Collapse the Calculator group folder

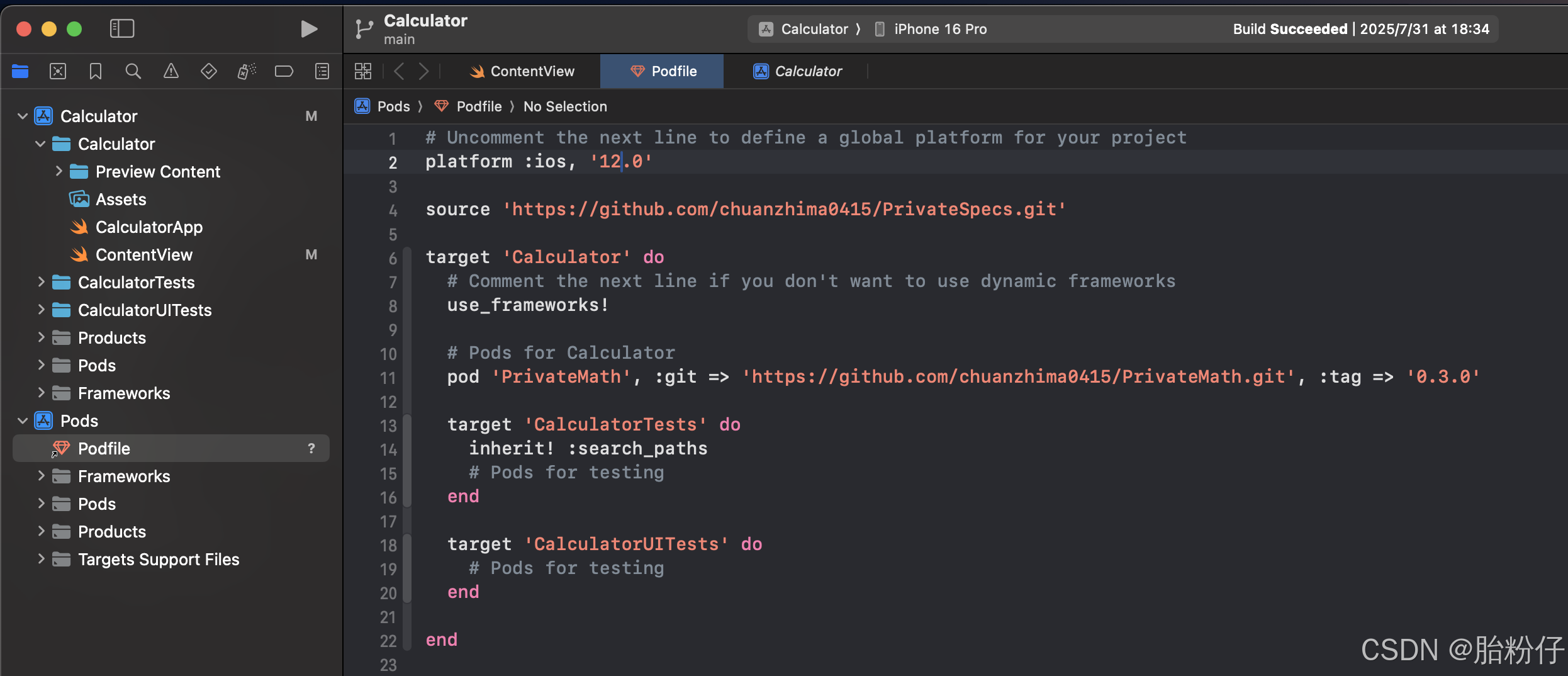(x=40, y=144)
